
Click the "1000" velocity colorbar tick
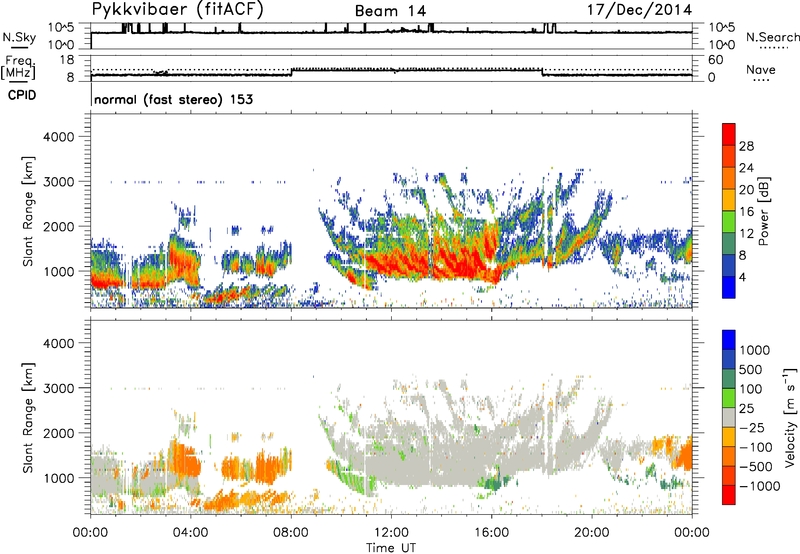[755, 350]
